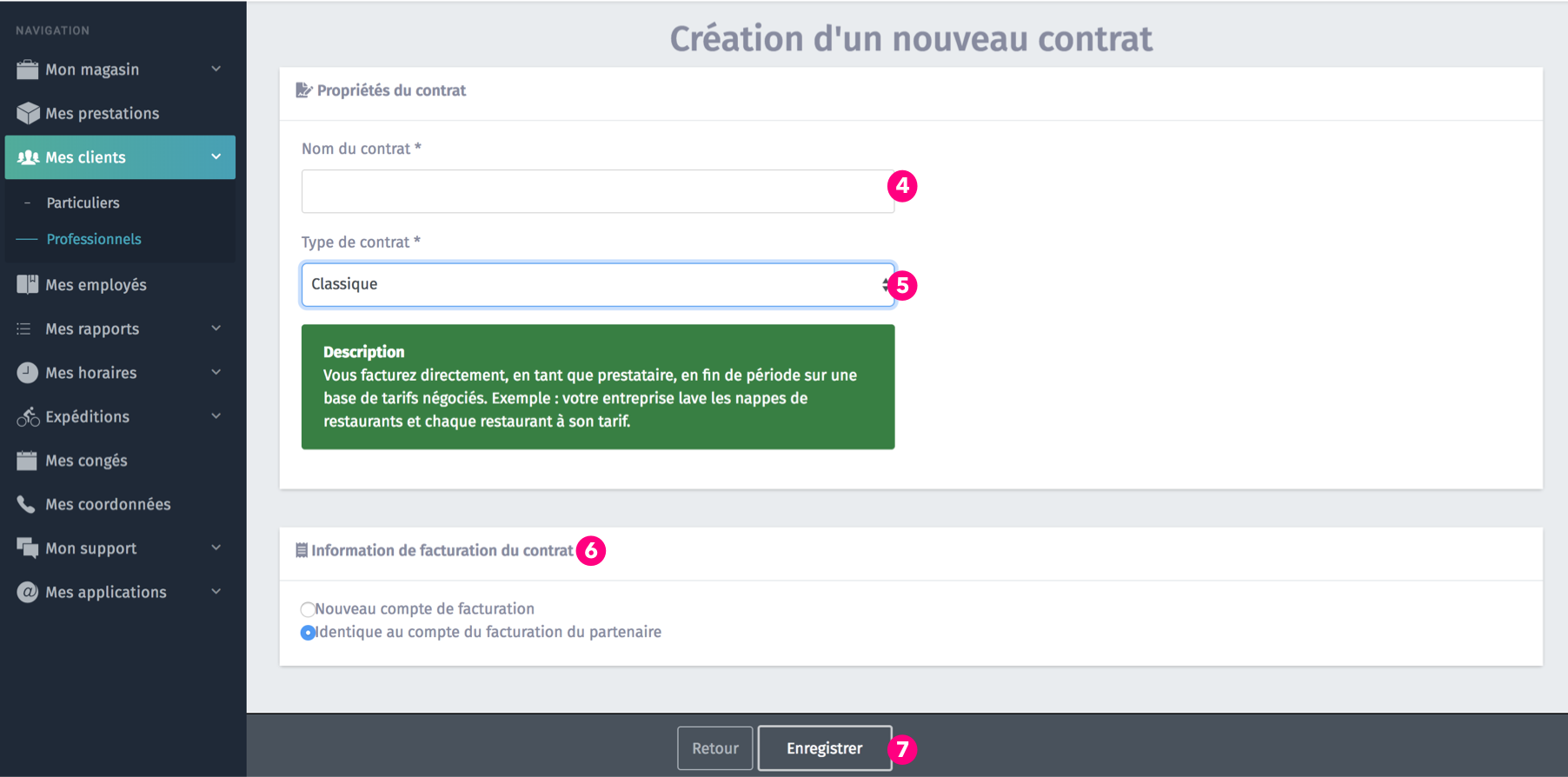Collapse the Mes clients menu chevron

(216, 157)
